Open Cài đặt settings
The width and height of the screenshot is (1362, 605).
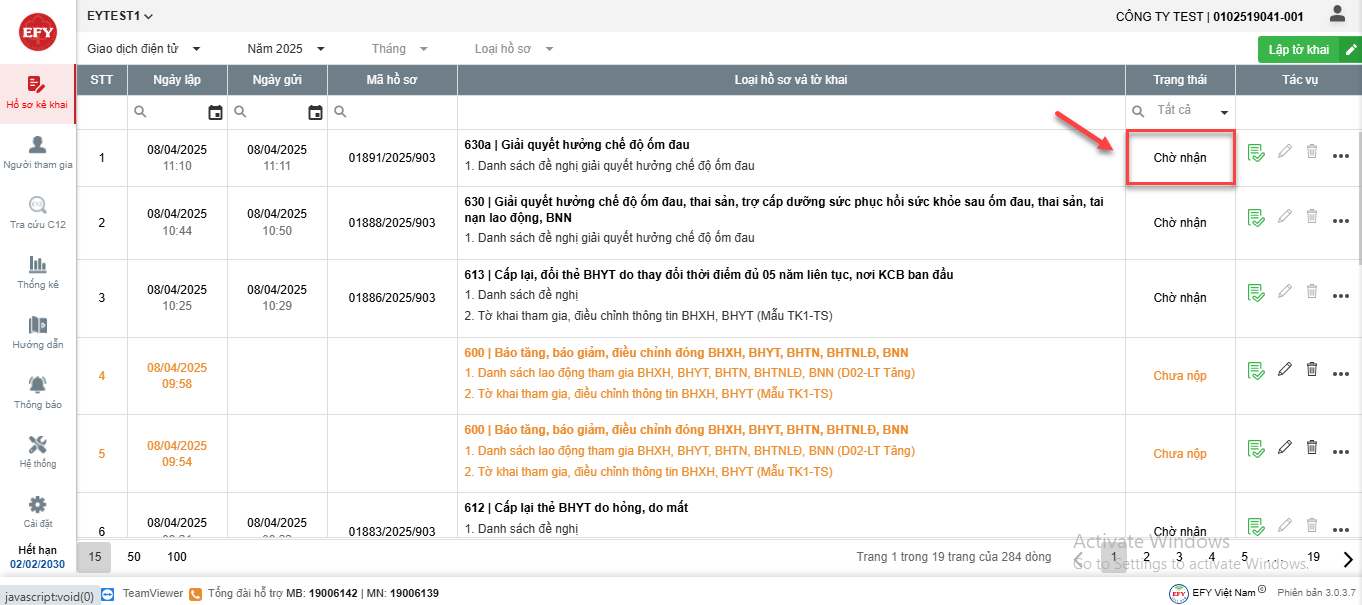[37, 512]
